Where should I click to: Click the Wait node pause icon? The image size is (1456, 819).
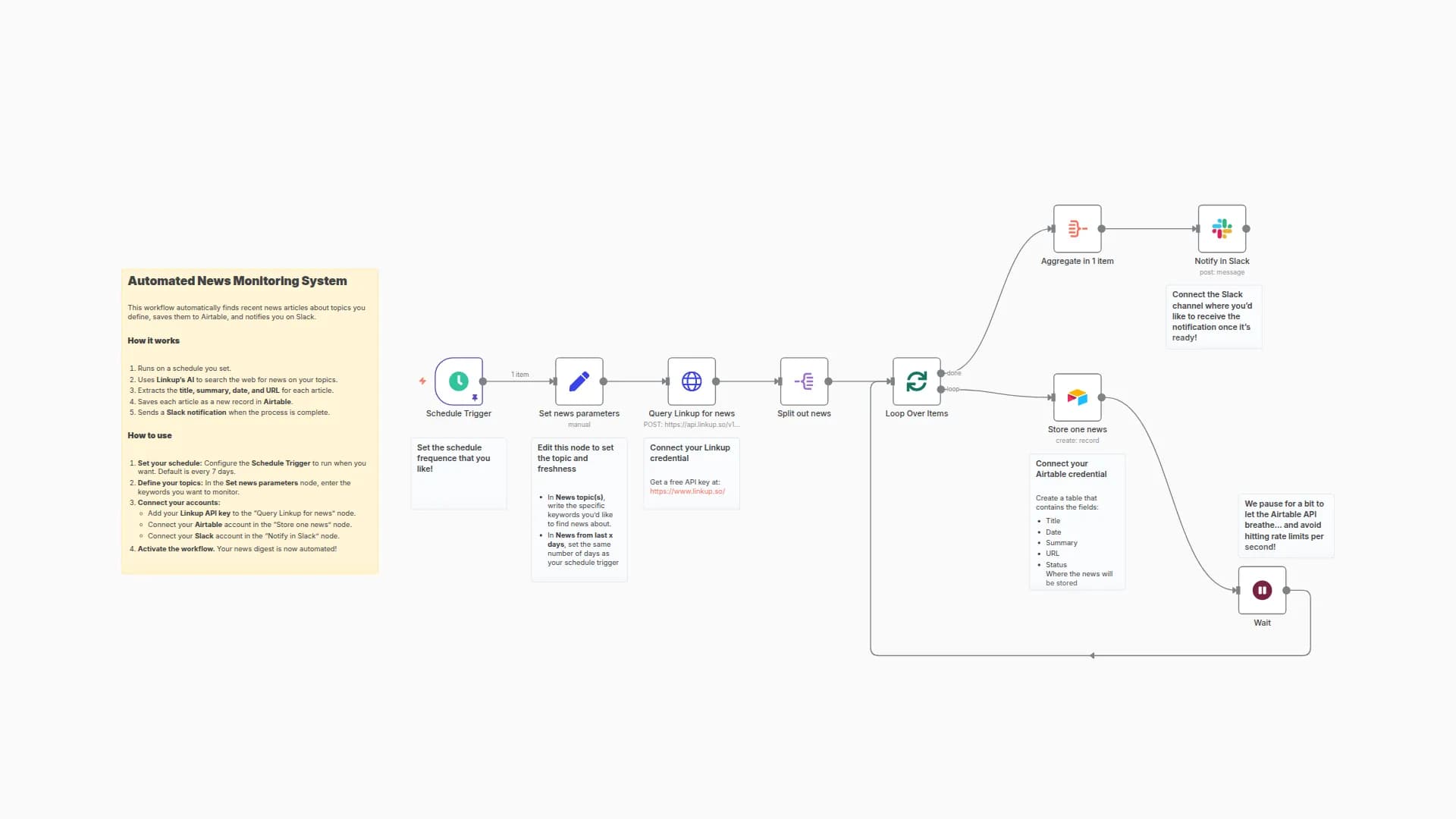pyautogui.click(x=1261, y=590)
